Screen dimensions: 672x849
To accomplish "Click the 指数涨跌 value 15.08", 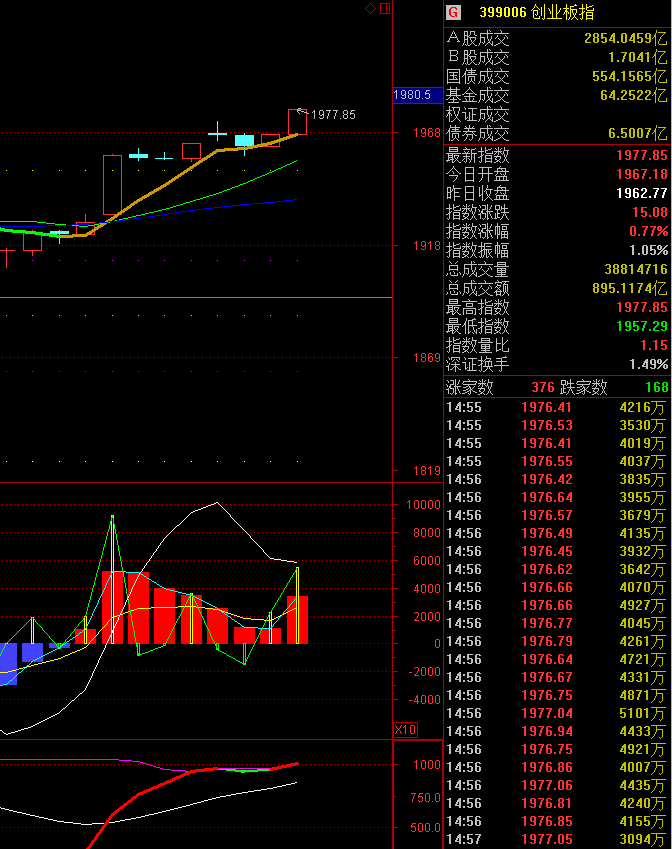I will pos(650,212).
